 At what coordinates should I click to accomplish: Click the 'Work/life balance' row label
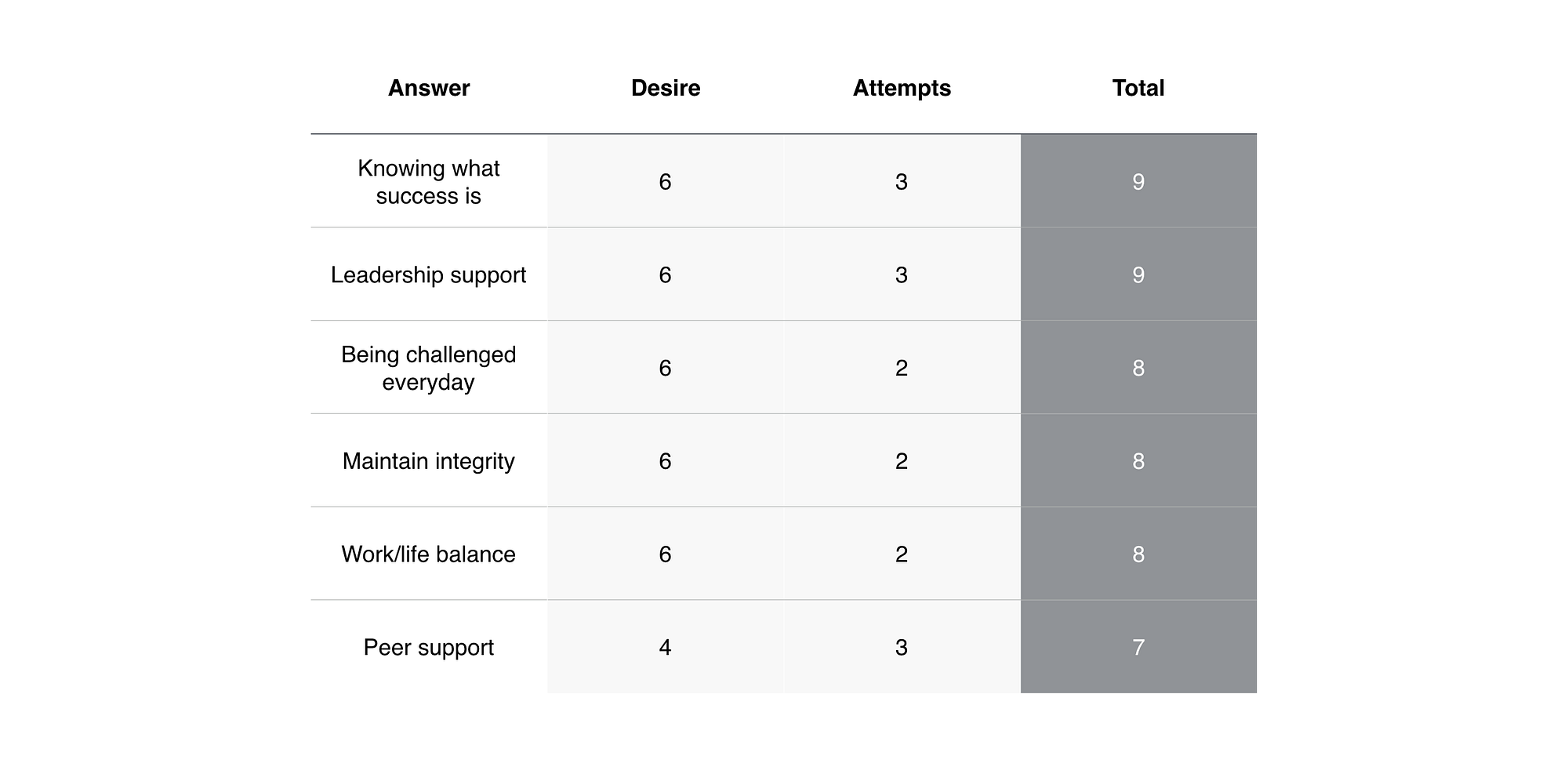429,554
